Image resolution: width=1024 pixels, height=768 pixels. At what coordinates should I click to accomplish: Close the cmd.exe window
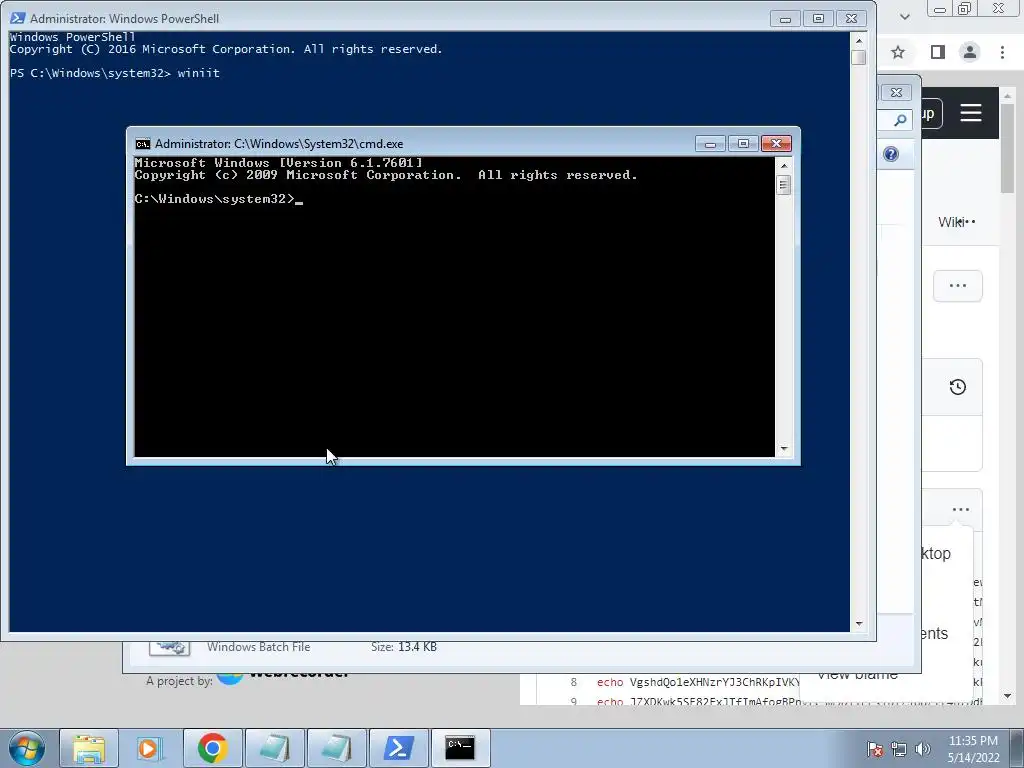coord(776,144)
